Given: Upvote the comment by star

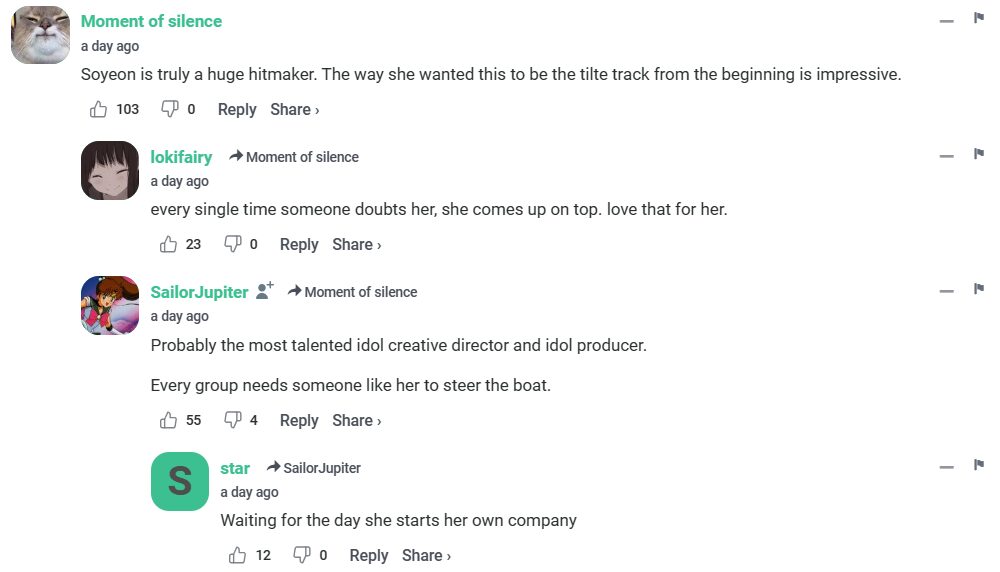Looking at the screenshot, I should point(238,555).
